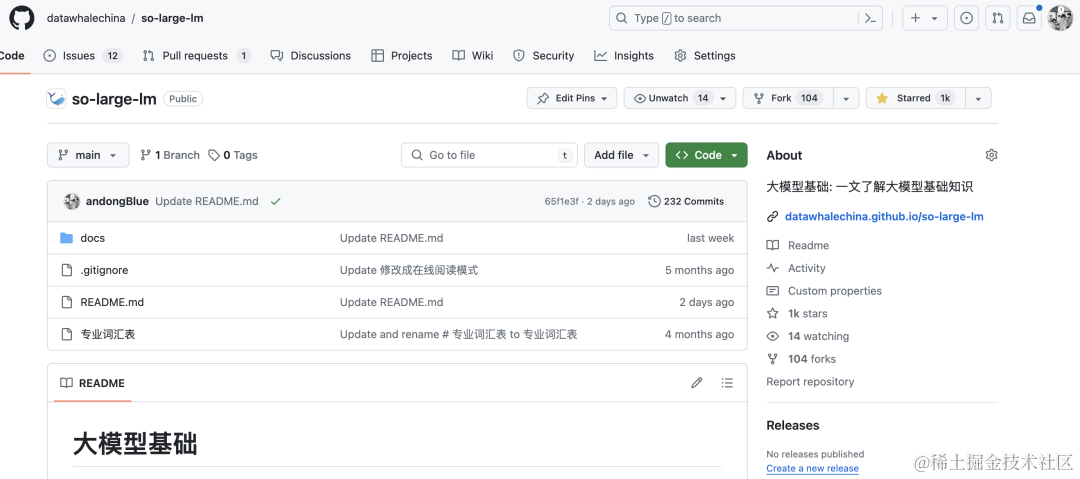Click the 104 forks link
Viewport: 1080px width, 479px height.
(812, 359)
